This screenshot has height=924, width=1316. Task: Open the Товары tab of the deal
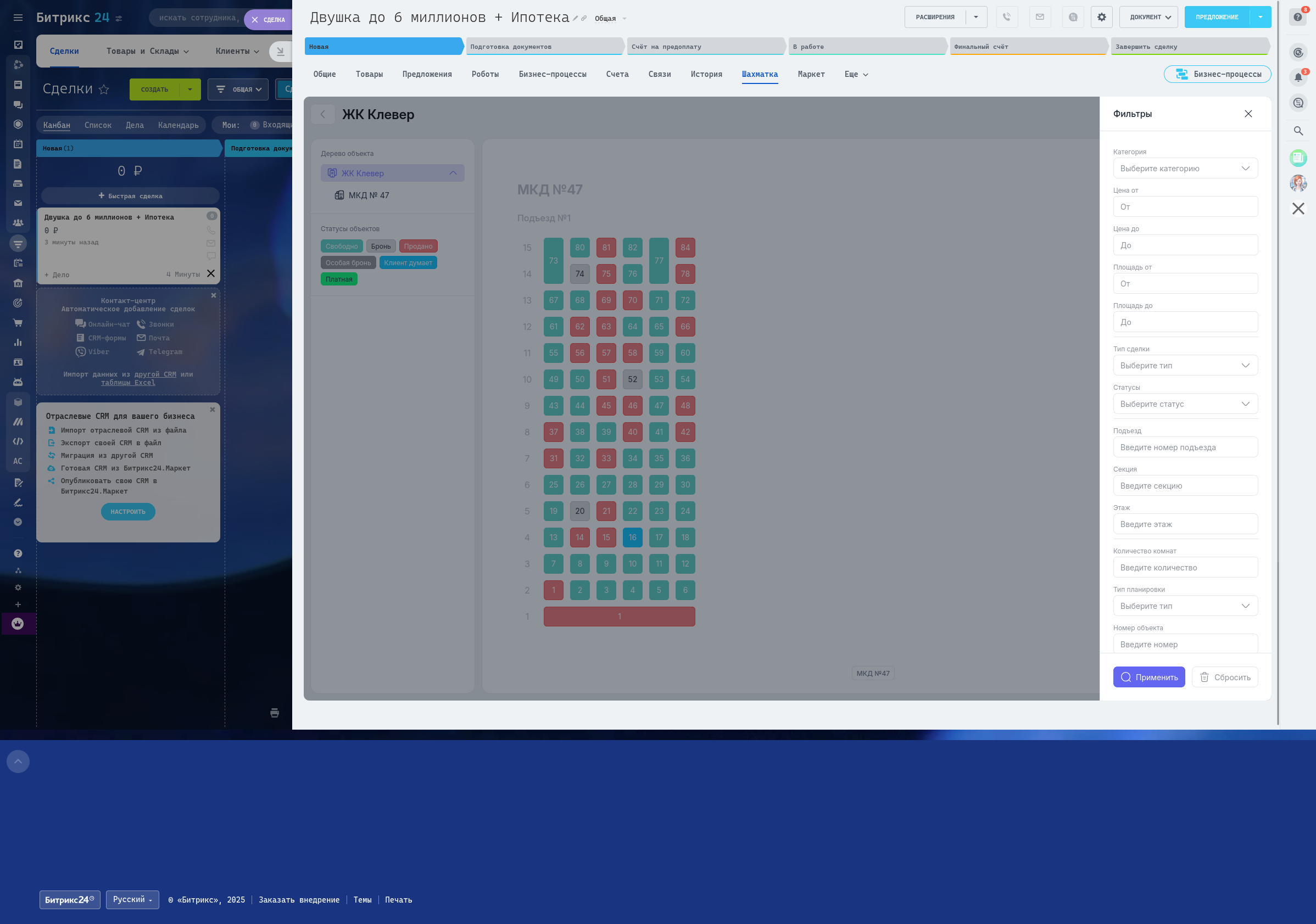pyautogui.click(x=369, y=75)
